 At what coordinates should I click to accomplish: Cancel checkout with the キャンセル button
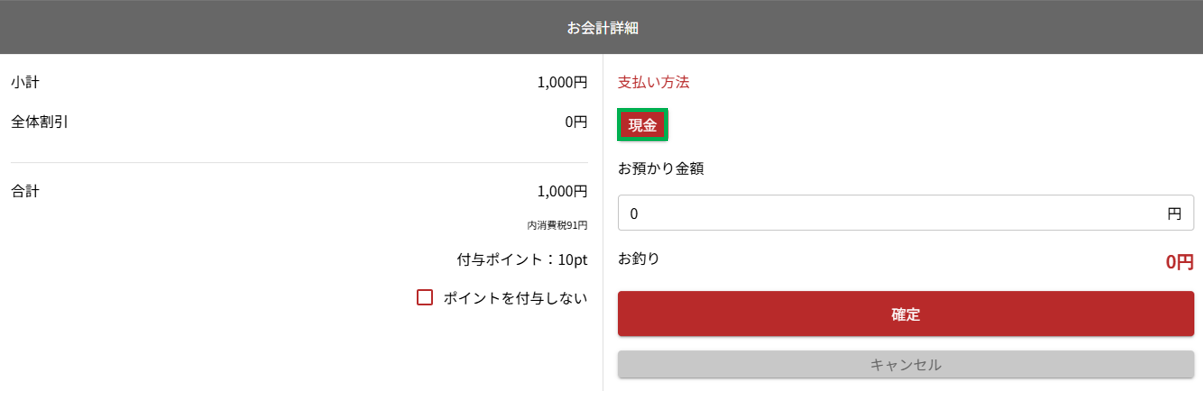point(906,365)
